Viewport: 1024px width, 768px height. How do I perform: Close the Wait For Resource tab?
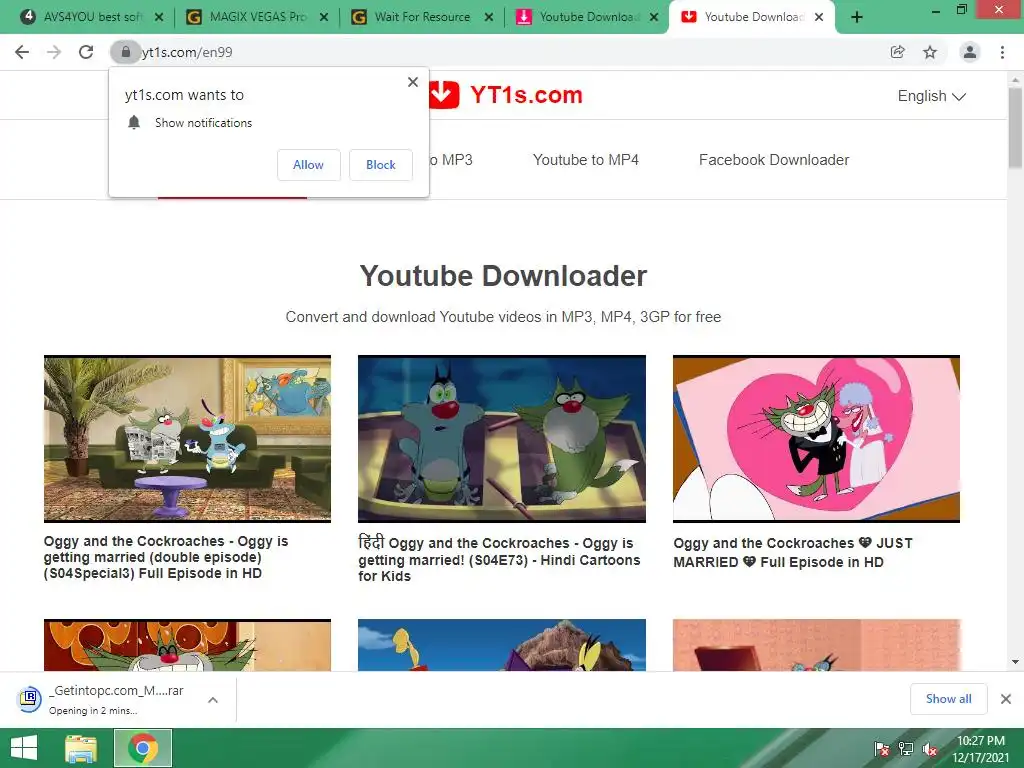(x=489, y=18)
